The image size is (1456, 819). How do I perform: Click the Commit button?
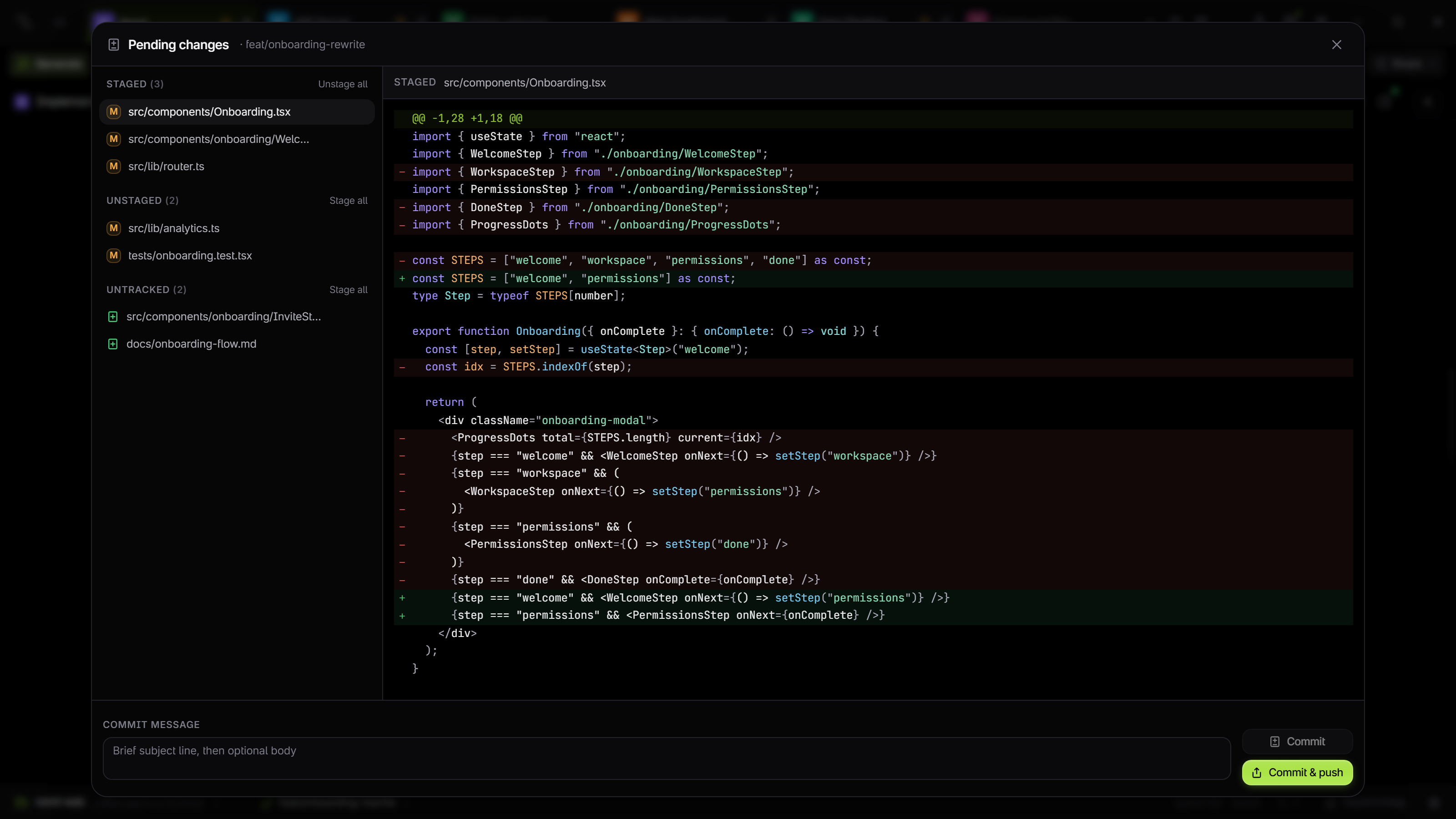(1297, 742)
